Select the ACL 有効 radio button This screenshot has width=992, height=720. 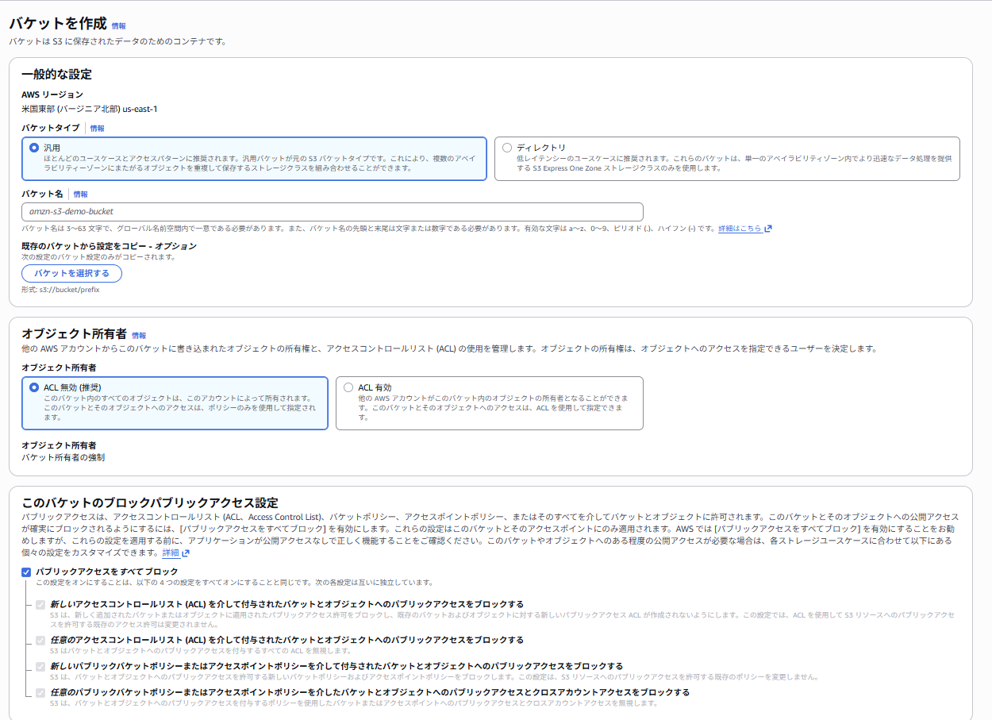click(x=350, y=387)
